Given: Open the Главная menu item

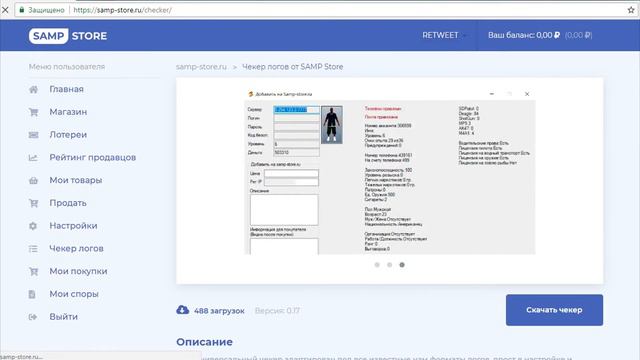Looking at the screenshot, I should point(67,89).
